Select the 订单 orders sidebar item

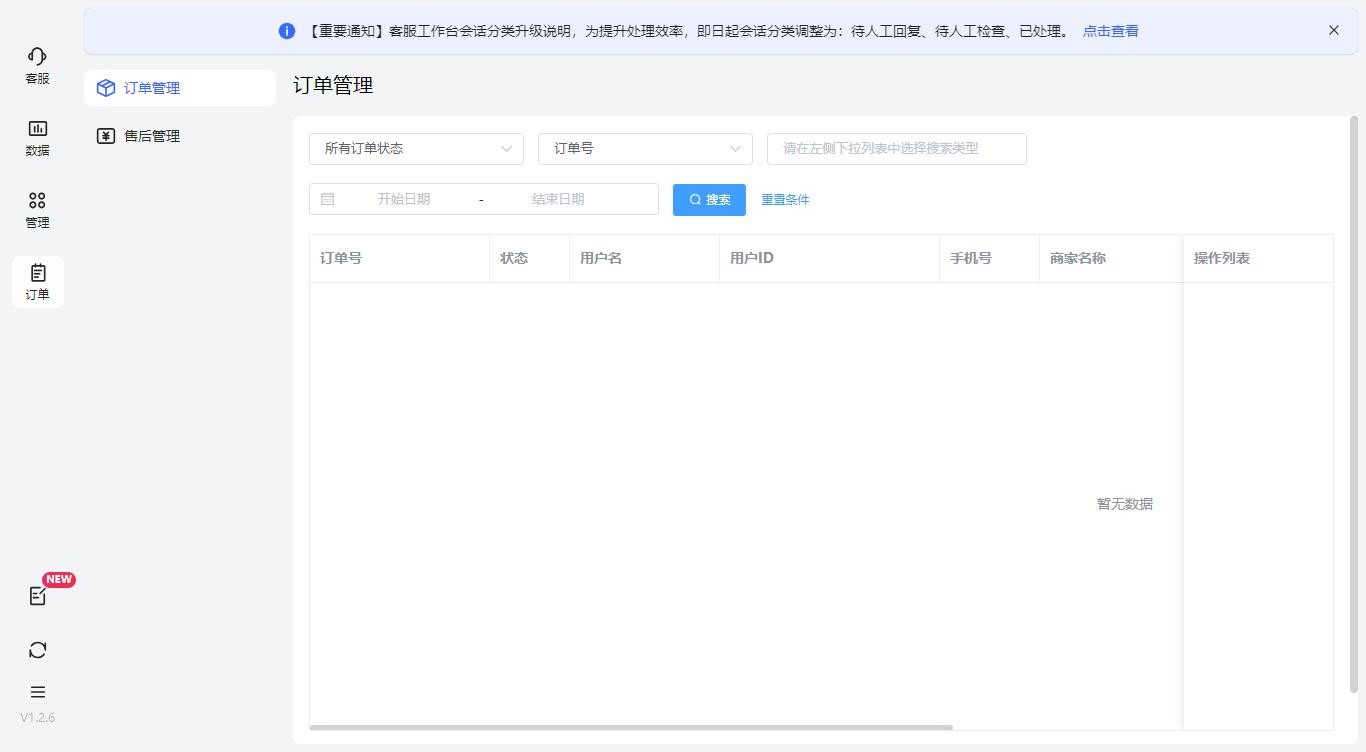37,281
